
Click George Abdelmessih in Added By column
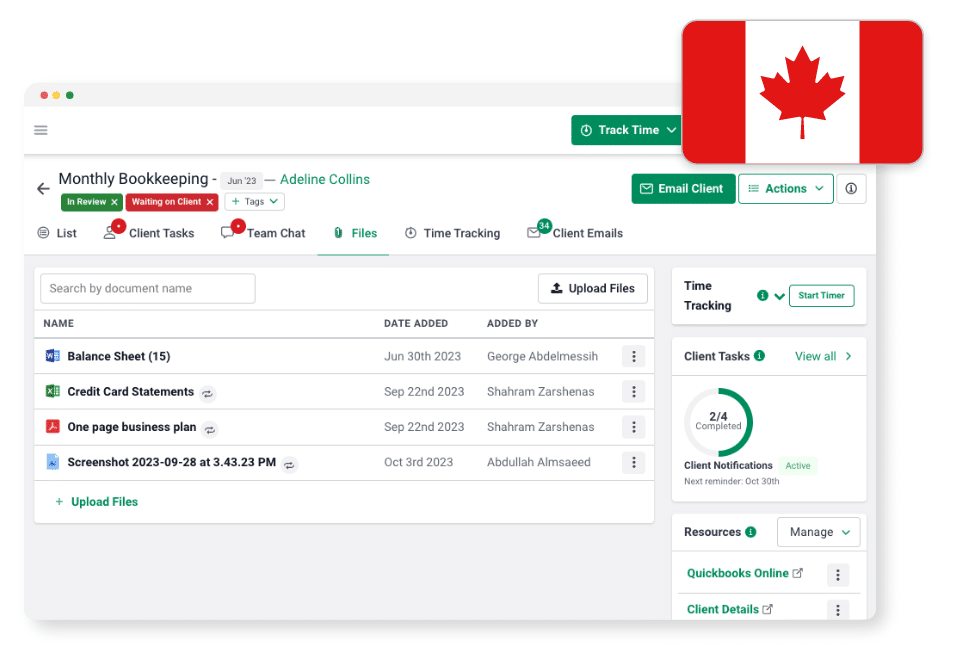tap(542, 356)
